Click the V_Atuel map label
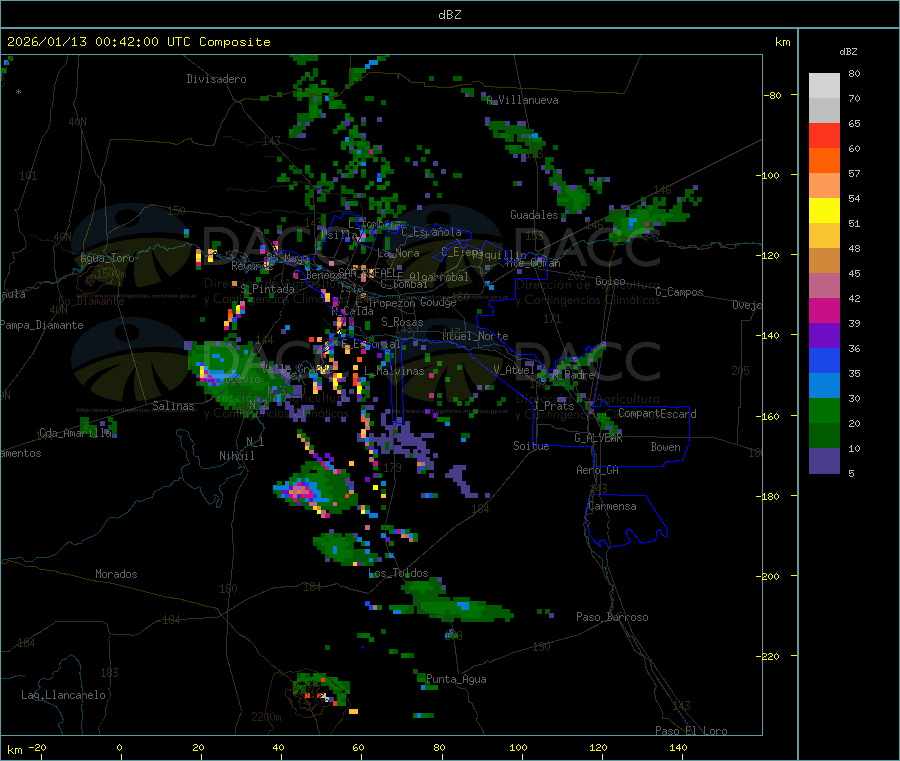The image size is (900, 761). pos(514,370)
